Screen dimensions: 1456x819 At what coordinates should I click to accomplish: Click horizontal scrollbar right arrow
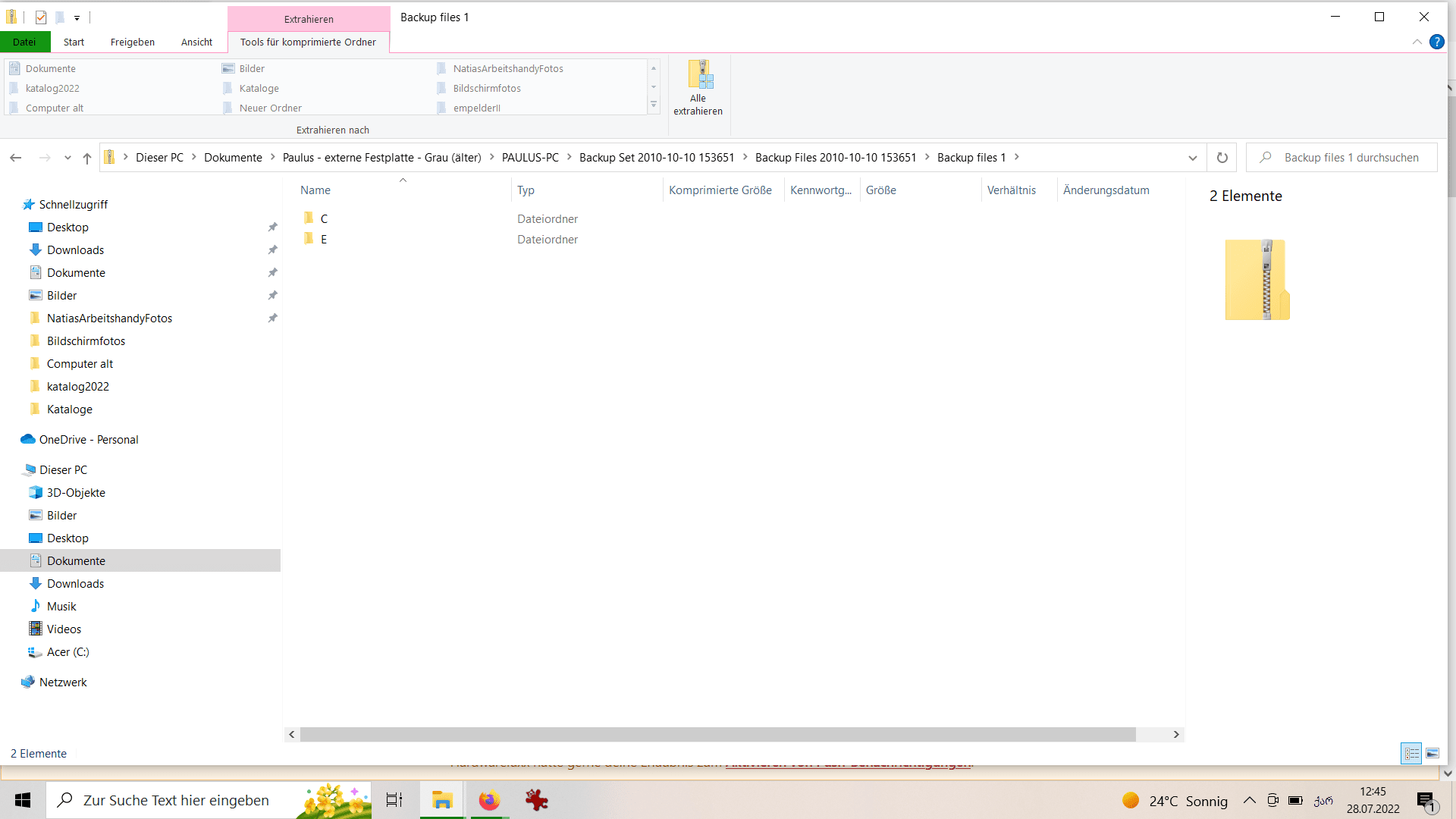pyautogui.click(x=1176, y=735)
